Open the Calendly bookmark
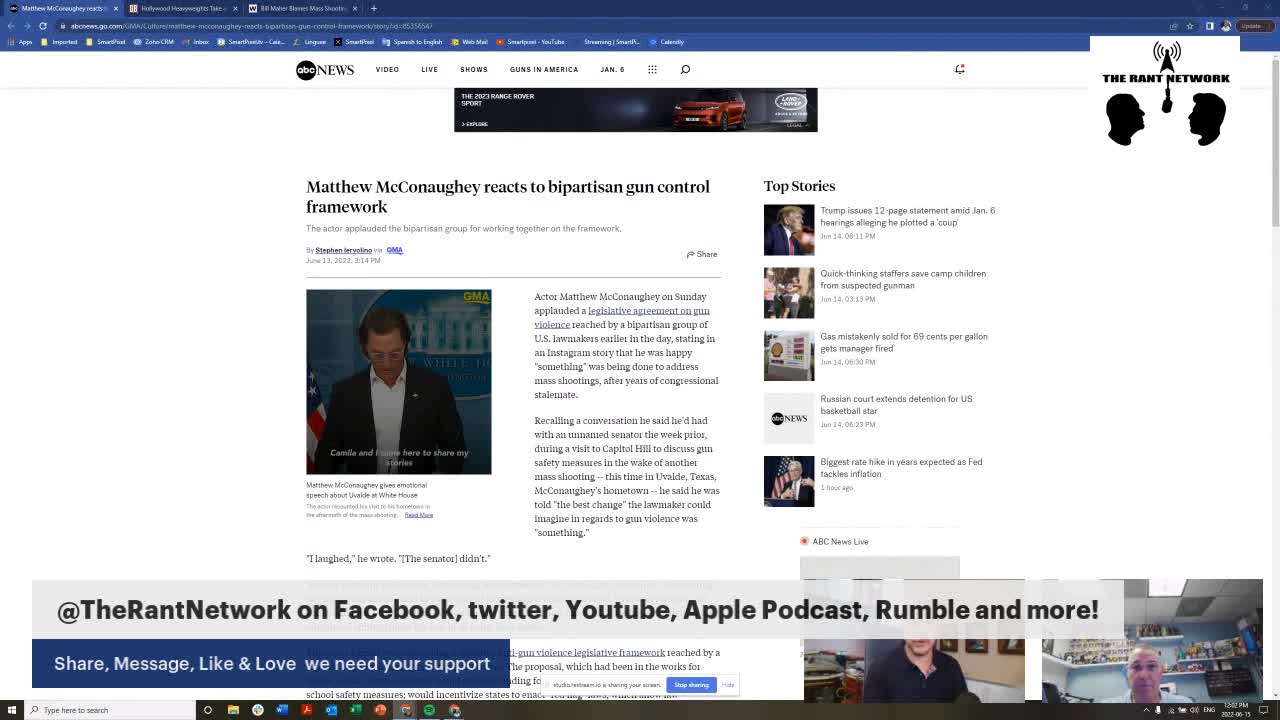The height and width of the screenshot is (720, 1280). pyautogui.click(x=666, y=42)
